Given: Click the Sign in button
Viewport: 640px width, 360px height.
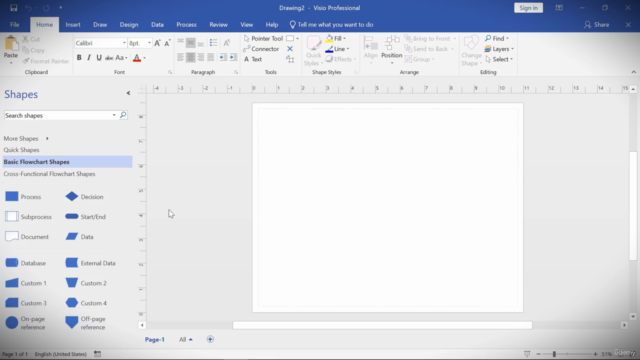Looking at the screenshot, I should pyautogui.click(x=529, y=8).
